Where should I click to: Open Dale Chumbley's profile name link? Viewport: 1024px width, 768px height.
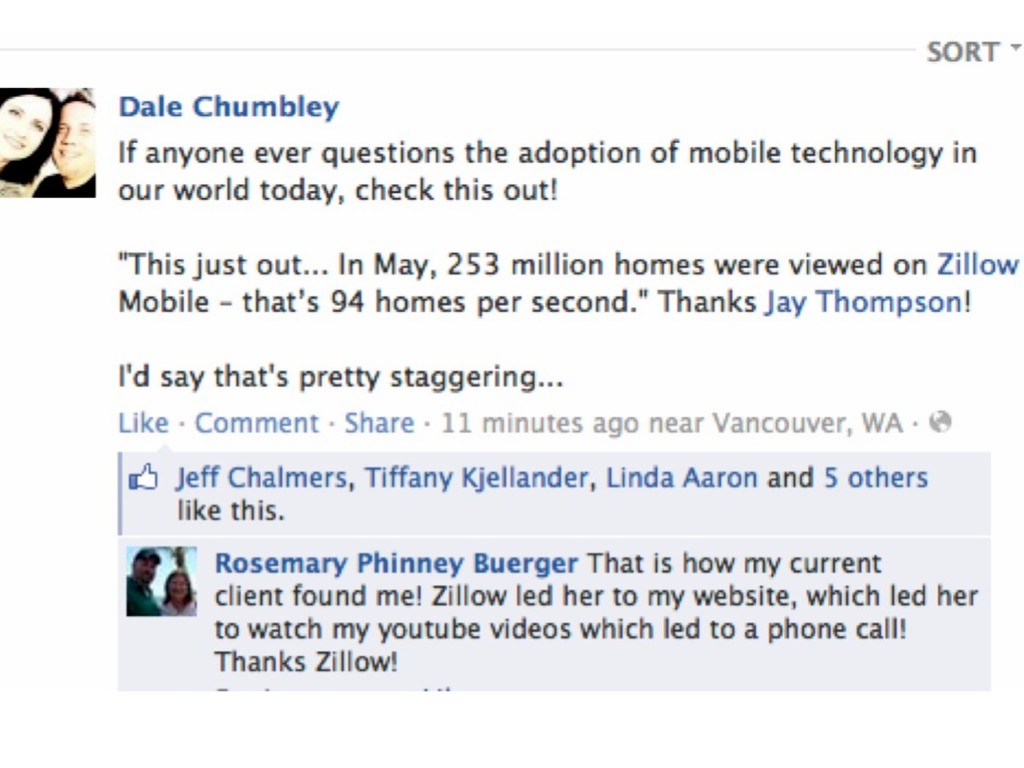coord(228,107)
